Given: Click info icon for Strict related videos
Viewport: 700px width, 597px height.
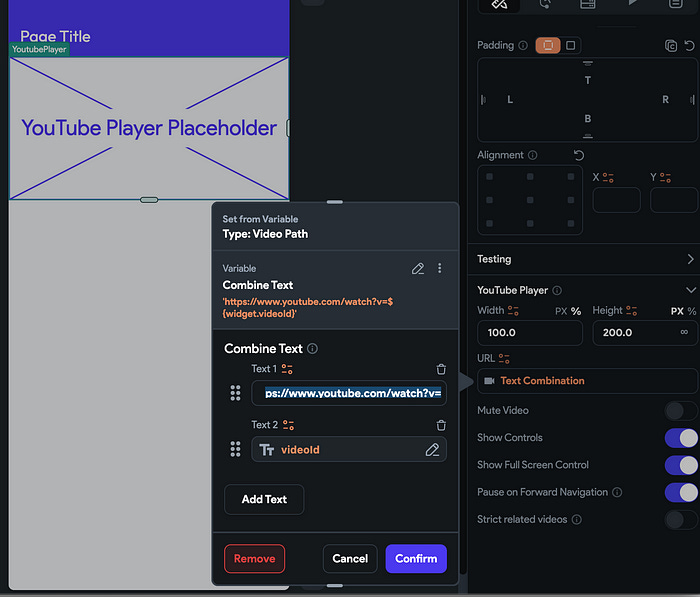Looking at the screenshot, I should (577, 520).
